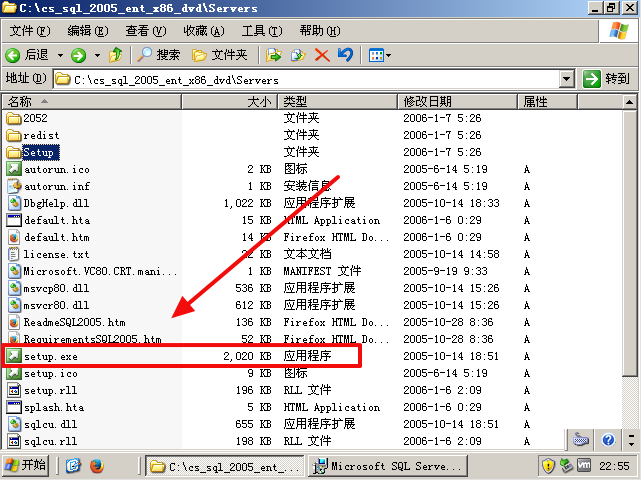Screen dimensions: 641x480
Task: Click the C:\cs_sql_2005_ent taskbar button
Action: click(225, 466)
